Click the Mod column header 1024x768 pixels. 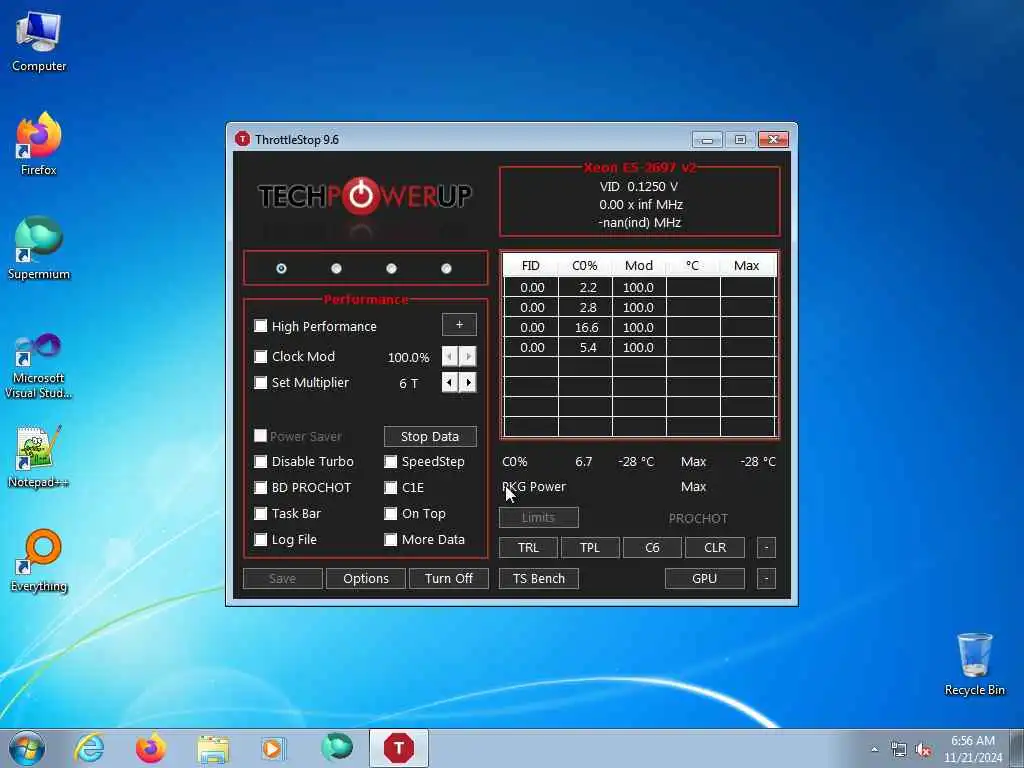[639, 265]
